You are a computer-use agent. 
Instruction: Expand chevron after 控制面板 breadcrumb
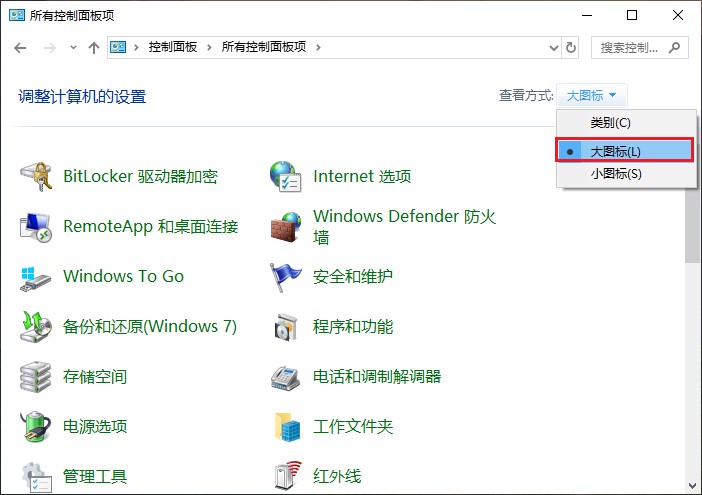point(209,47)
